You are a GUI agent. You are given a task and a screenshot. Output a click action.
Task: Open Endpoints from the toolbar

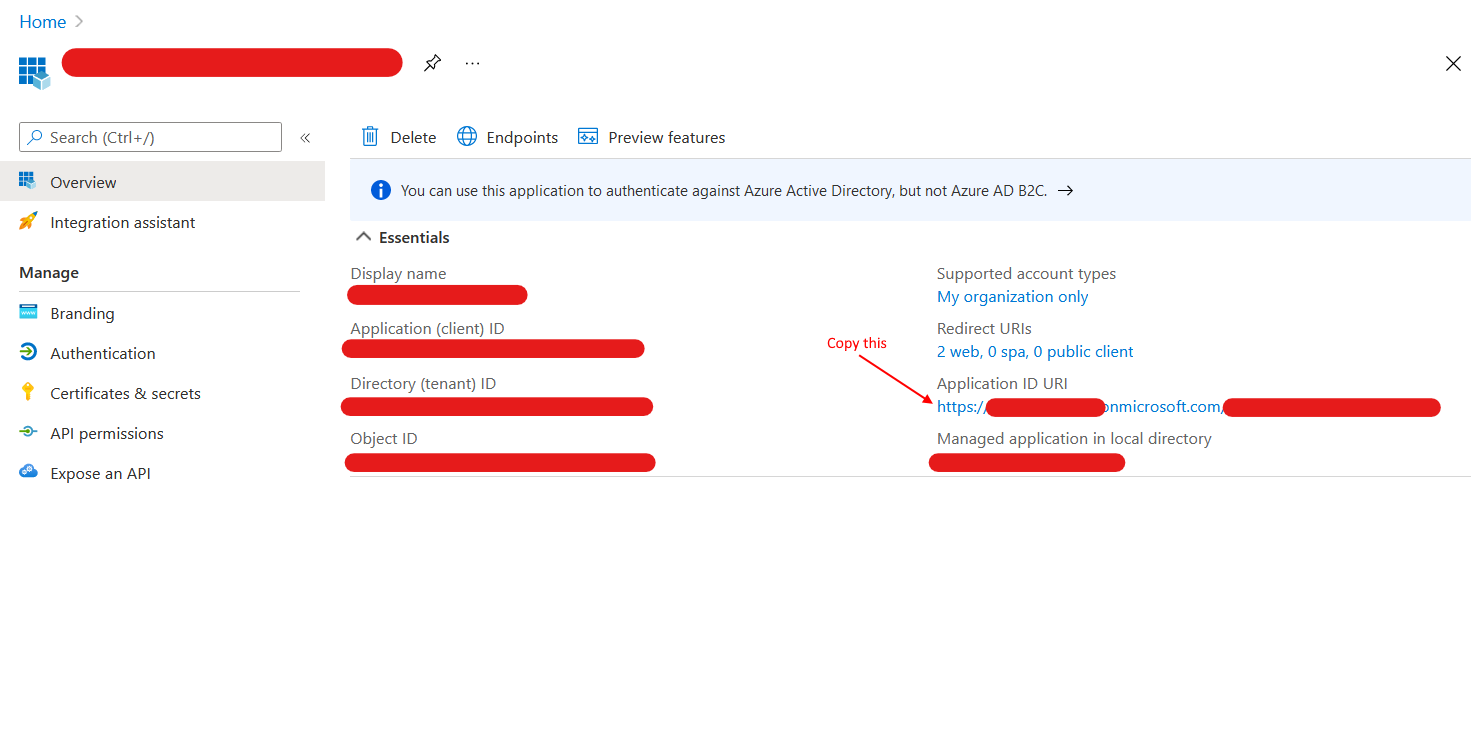pyautogui.click(x=507, y=137)
